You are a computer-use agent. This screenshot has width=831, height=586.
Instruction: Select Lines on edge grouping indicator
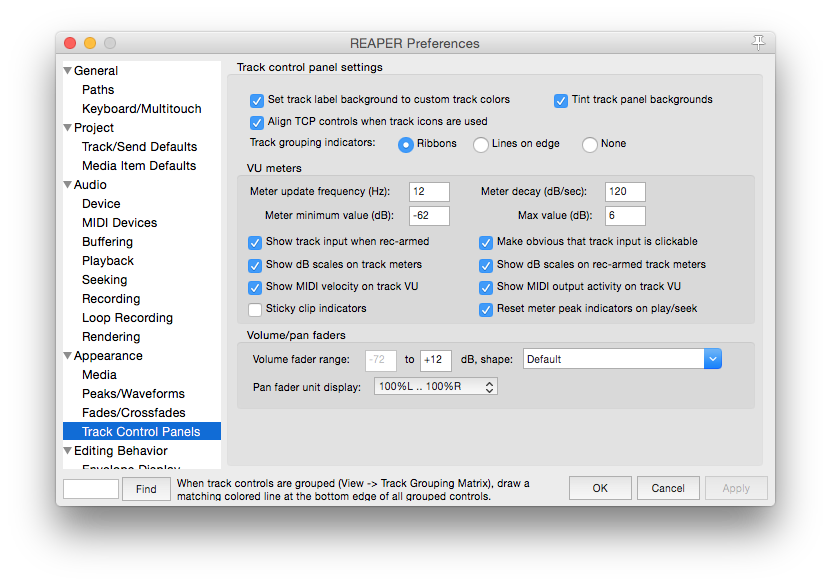481,144
